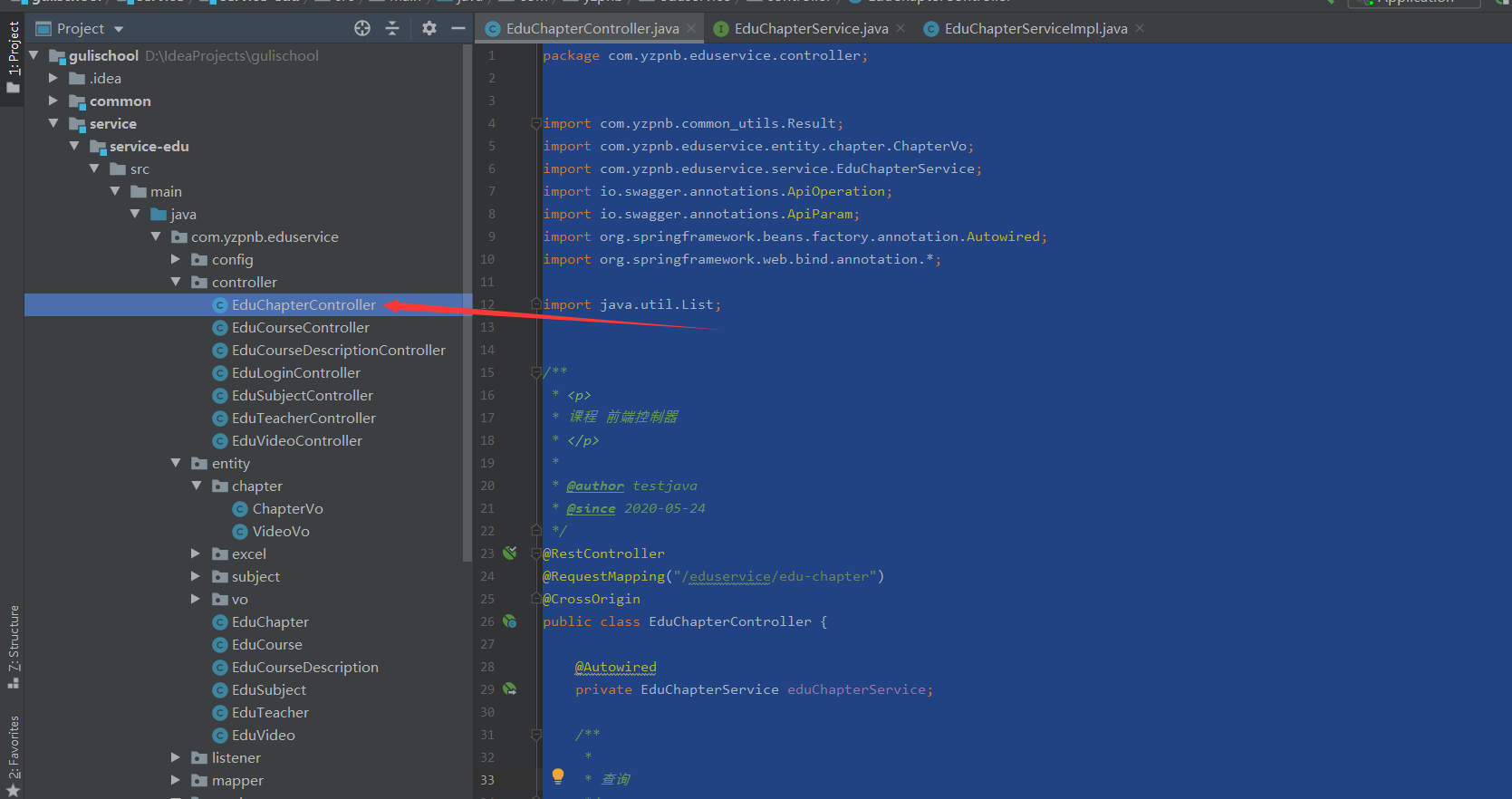
Task: Fold the imports block at line 4
Action: pos(535,123)
